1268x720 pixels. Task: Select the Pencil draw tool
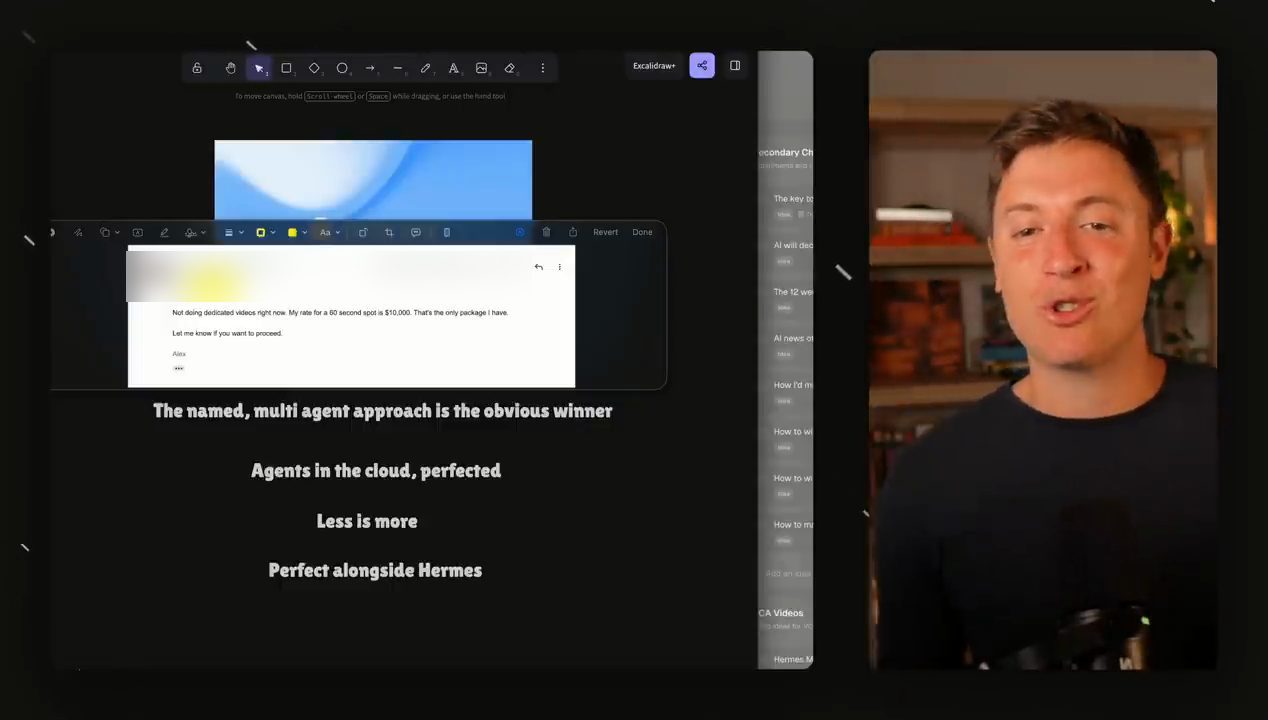[426, 68]
